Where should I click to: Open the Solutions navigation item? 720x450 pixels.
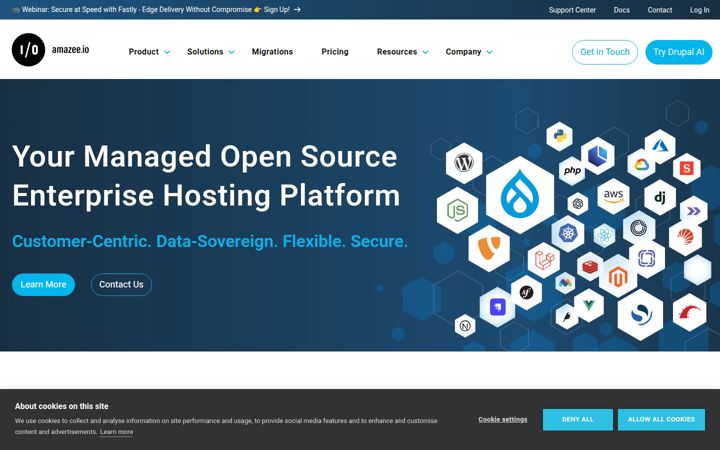pyautogui.click(x=205, y=52)
